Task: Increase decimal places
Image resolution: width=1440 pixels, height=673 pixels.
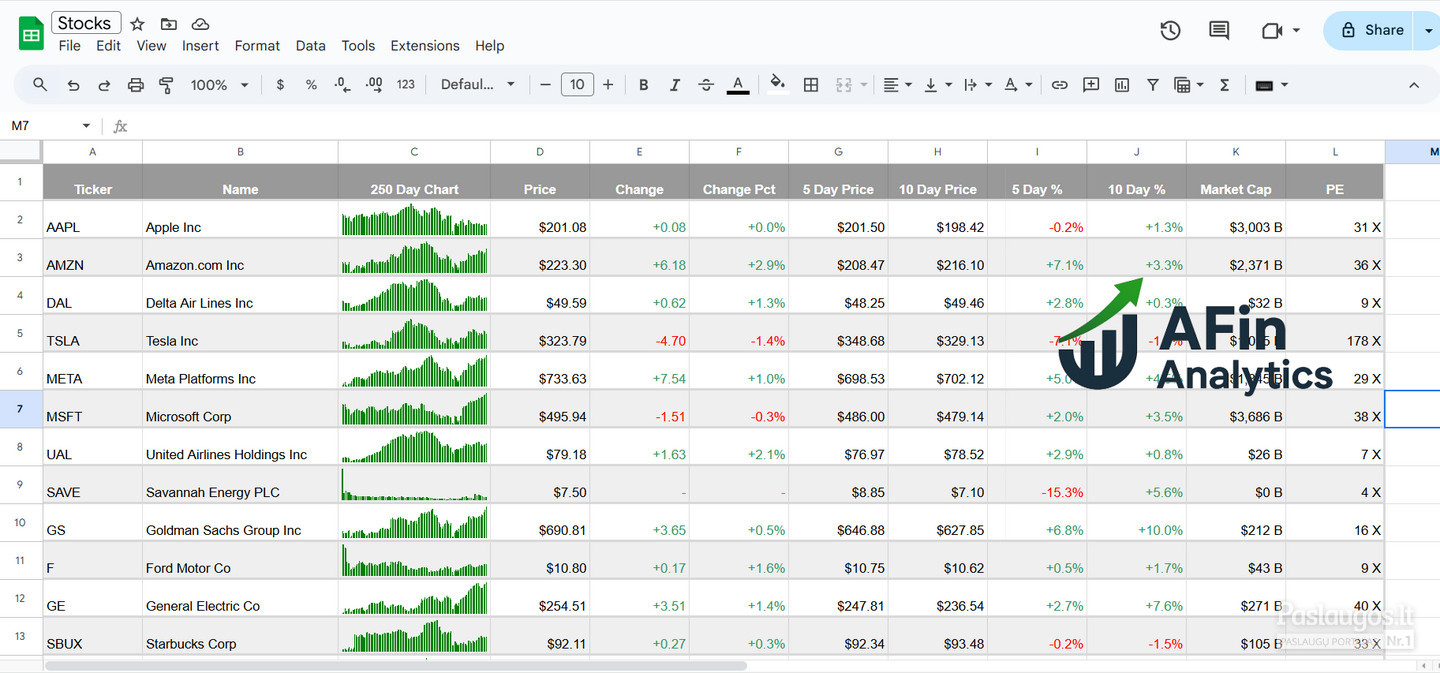Action: pyautogui.click(x=374, y=85)
